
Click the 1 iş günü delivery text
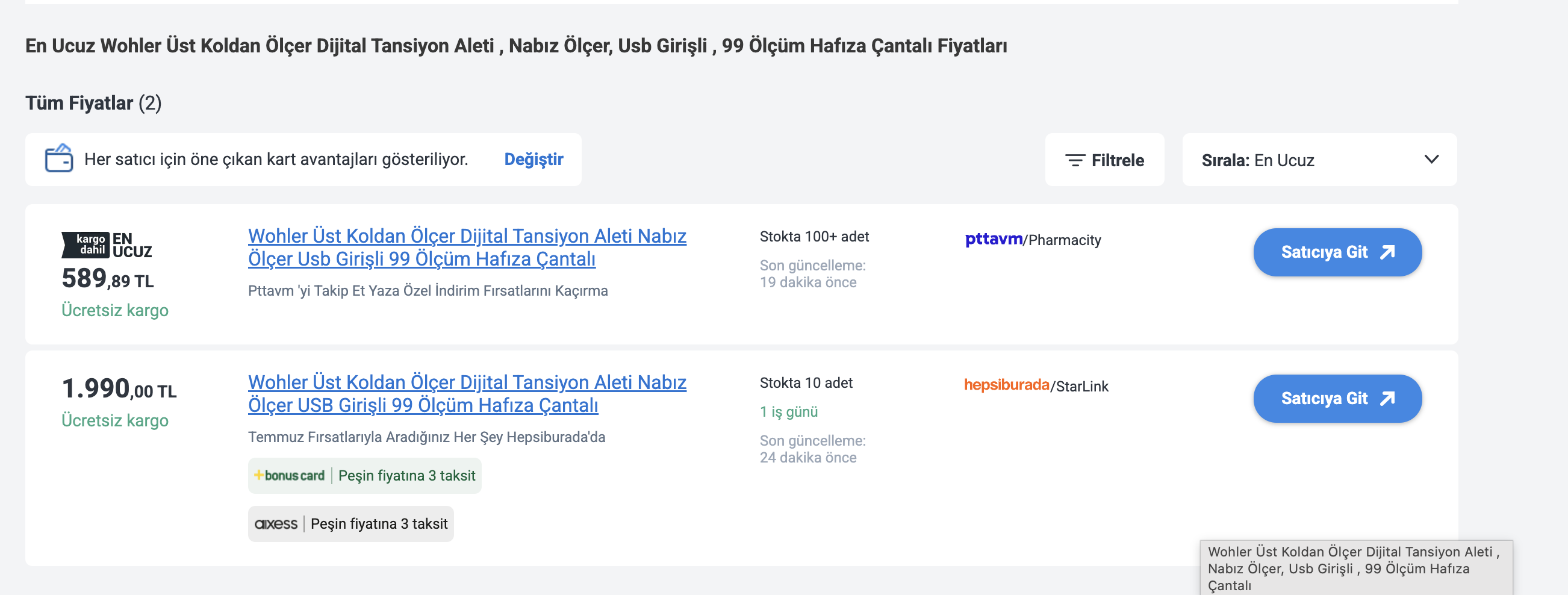point(788,412)
